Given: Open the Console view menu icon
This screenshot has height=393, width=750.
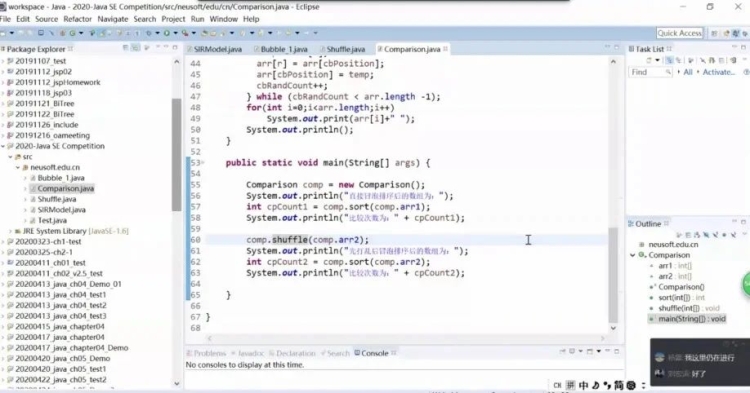Looking at the screenshot, I should (x=598, y=352).
